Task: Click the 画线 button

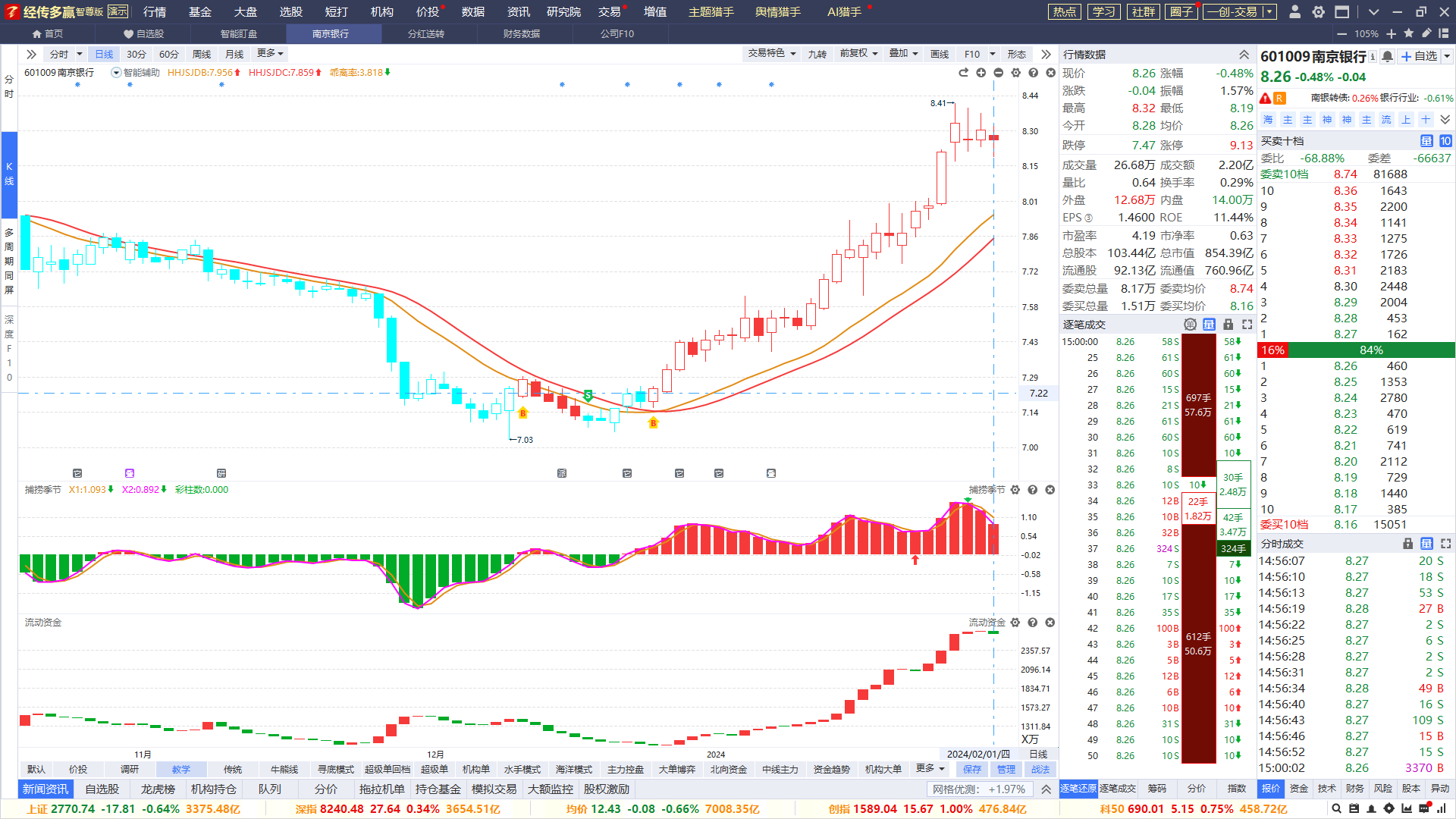Action: tap(940, 54)
